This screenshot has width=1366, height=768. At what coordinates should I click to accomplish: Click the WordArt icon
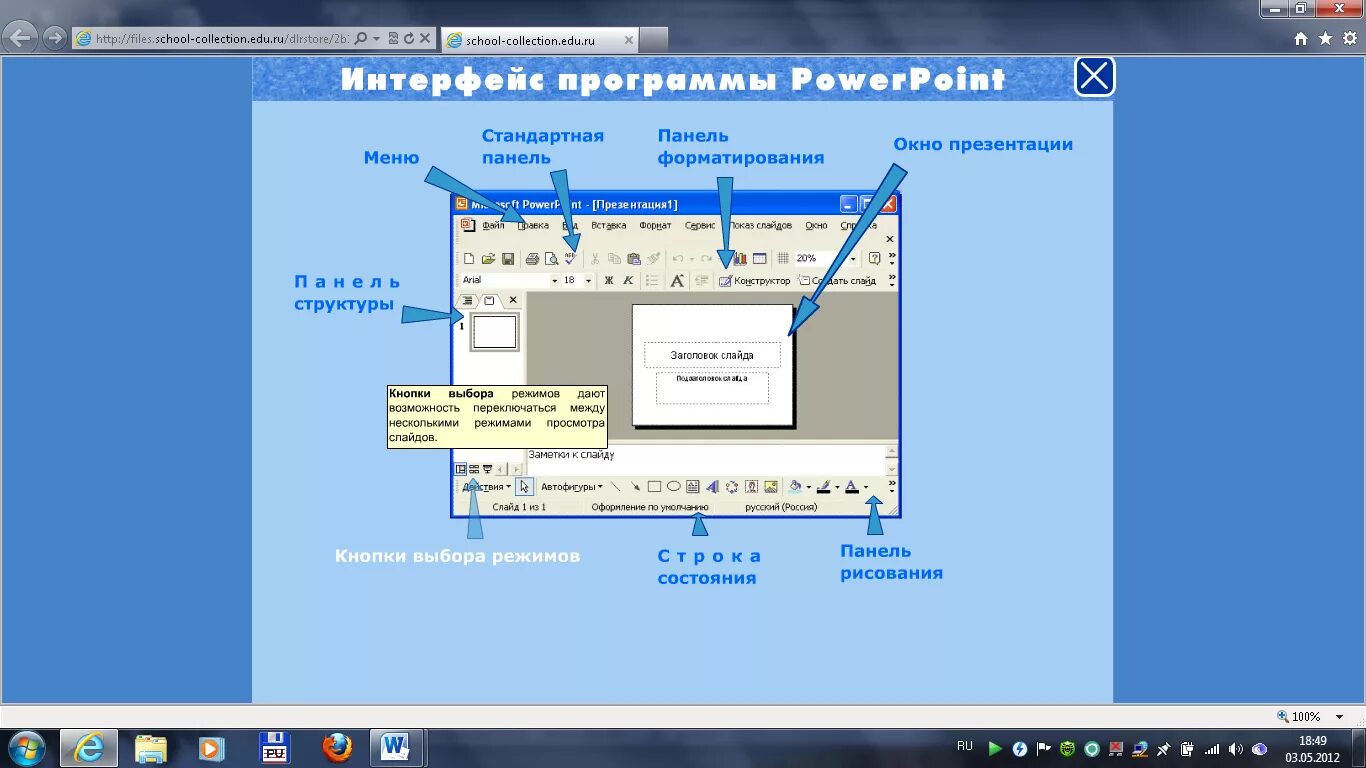click(x=713, y=487)
